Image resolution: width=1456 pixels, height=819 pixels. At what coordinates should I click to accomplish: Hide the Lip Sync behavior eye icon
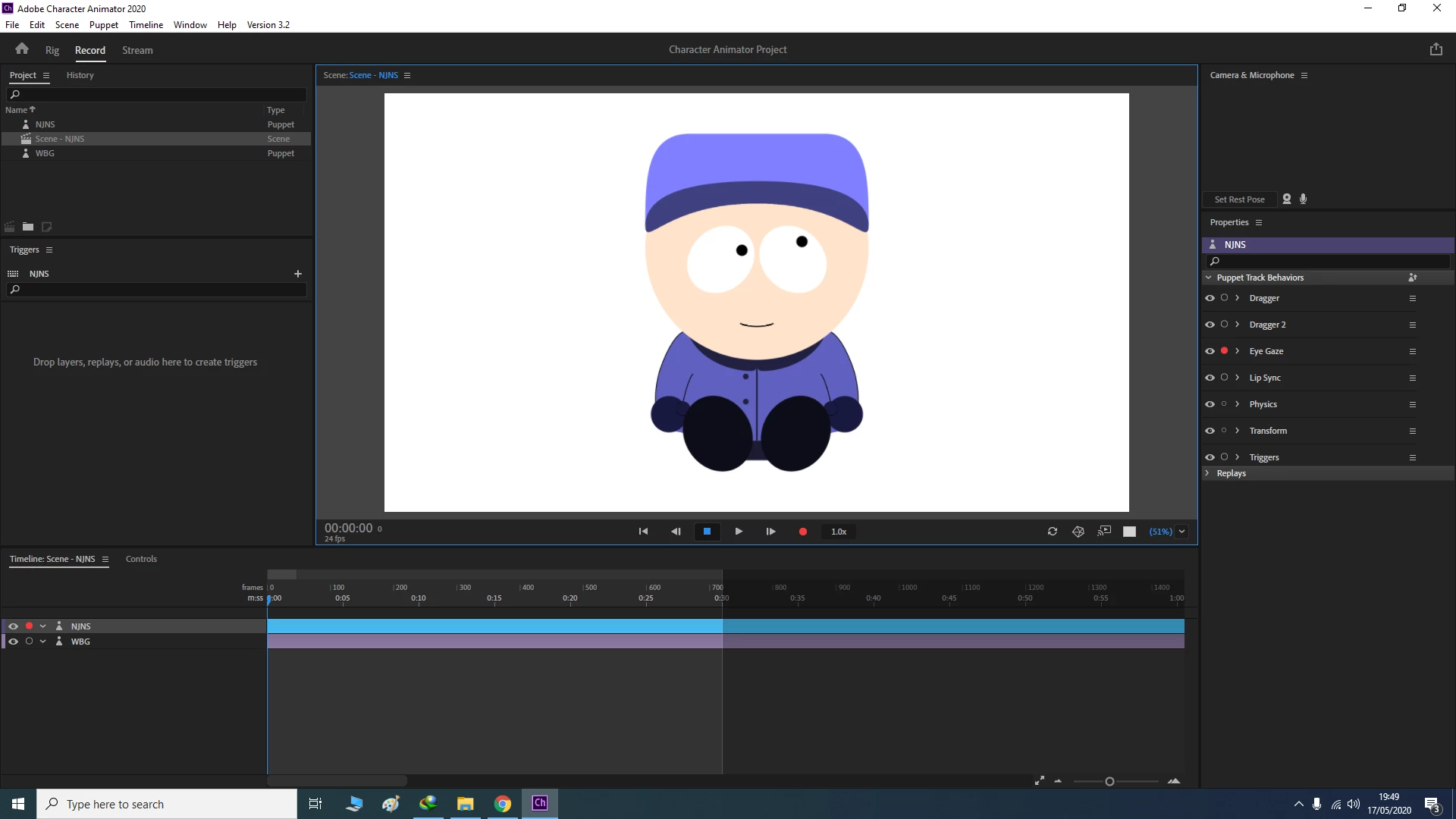click(x=1210, y=378)
